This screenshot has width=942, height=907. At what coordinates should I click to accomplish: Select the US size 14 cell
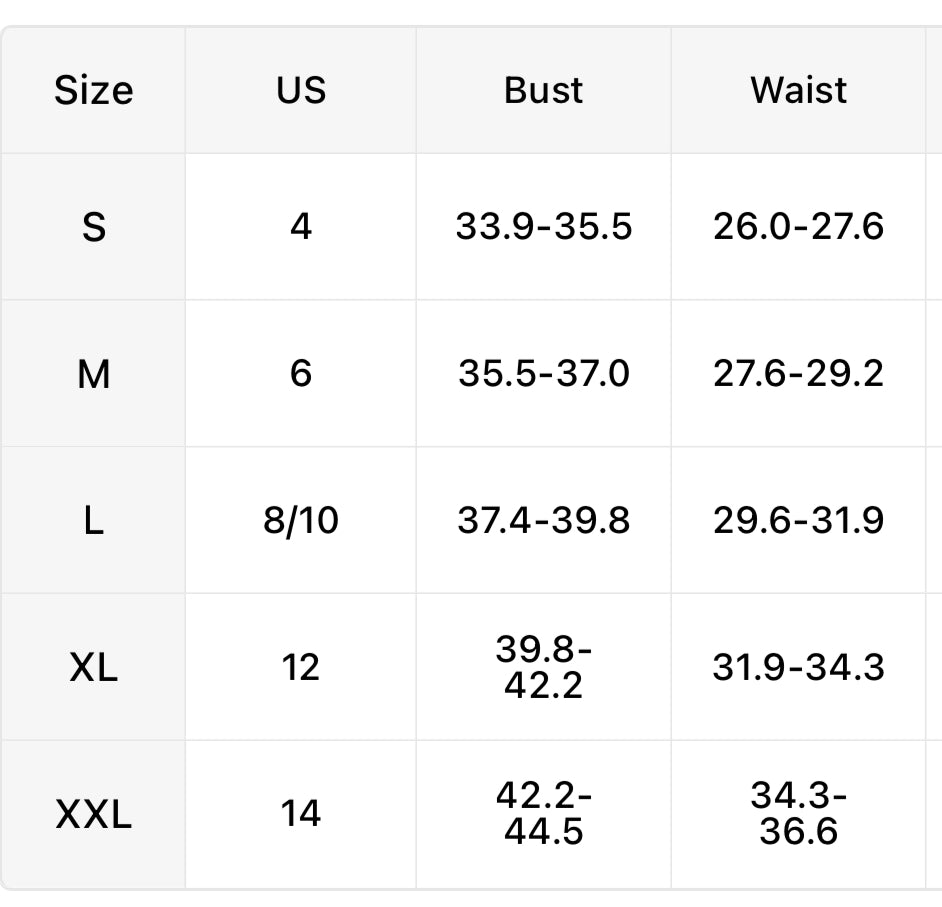[301, 814]
